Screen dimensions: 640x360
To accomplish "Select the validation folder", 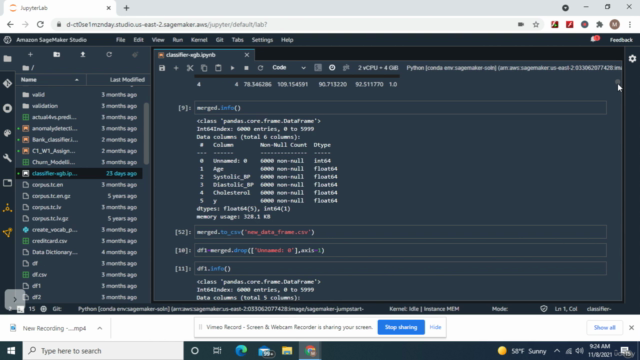I will tap(80, 106).
